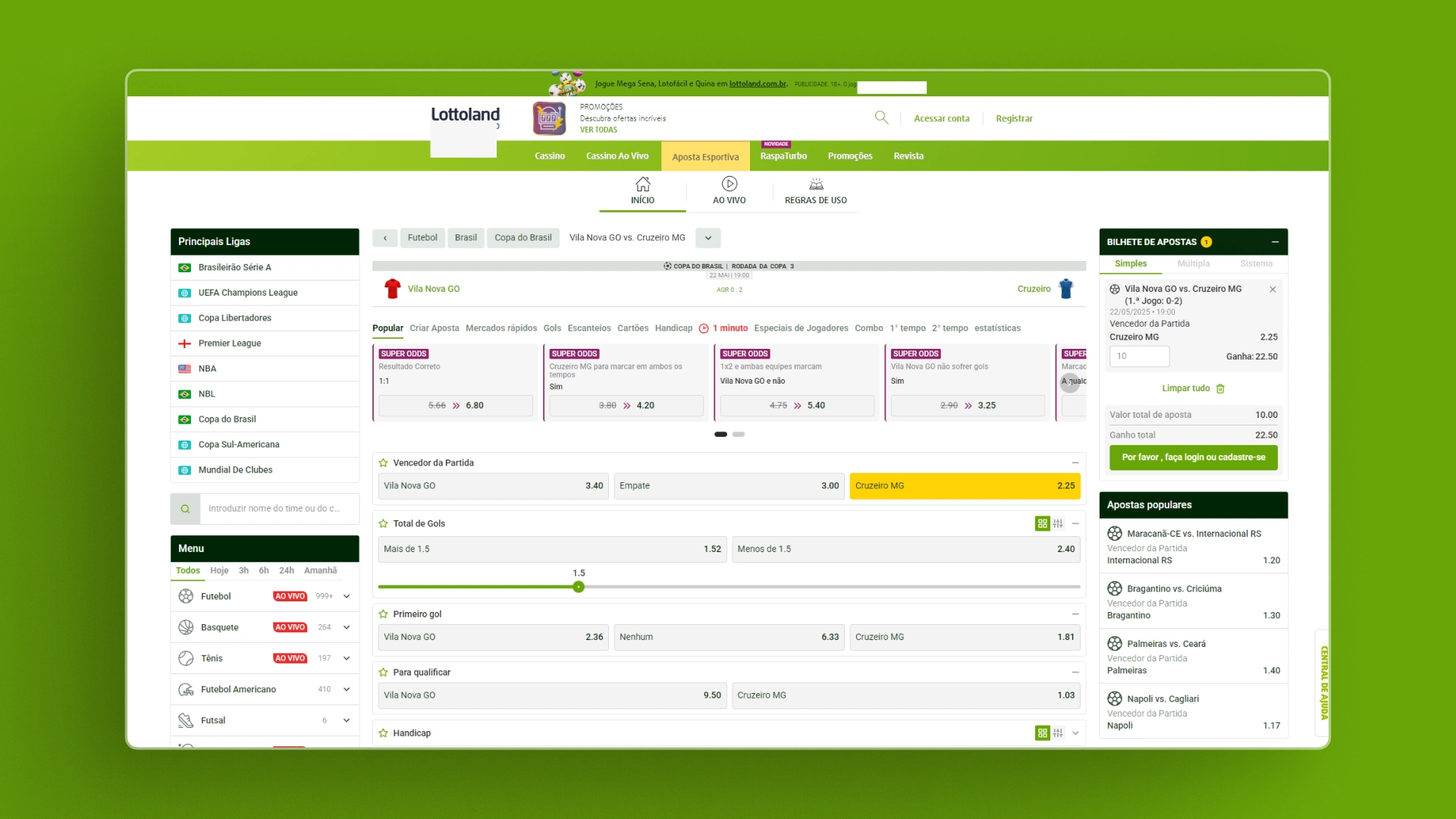Click the Cruzeiro blue jersey icon

[x=1066, y=289]
